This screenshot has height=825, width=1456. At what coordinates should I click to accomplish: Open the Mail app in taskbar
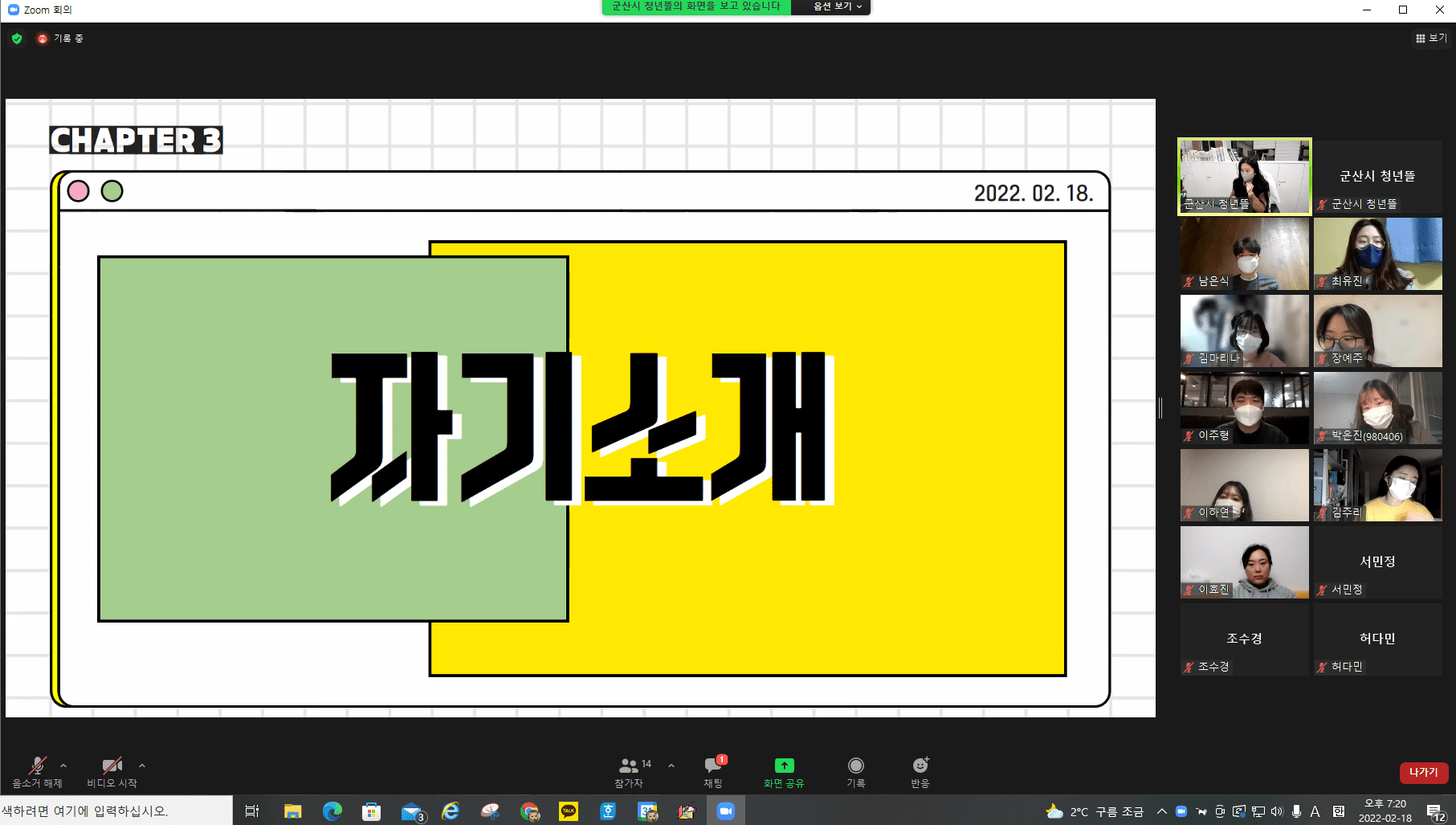(412, 811)
